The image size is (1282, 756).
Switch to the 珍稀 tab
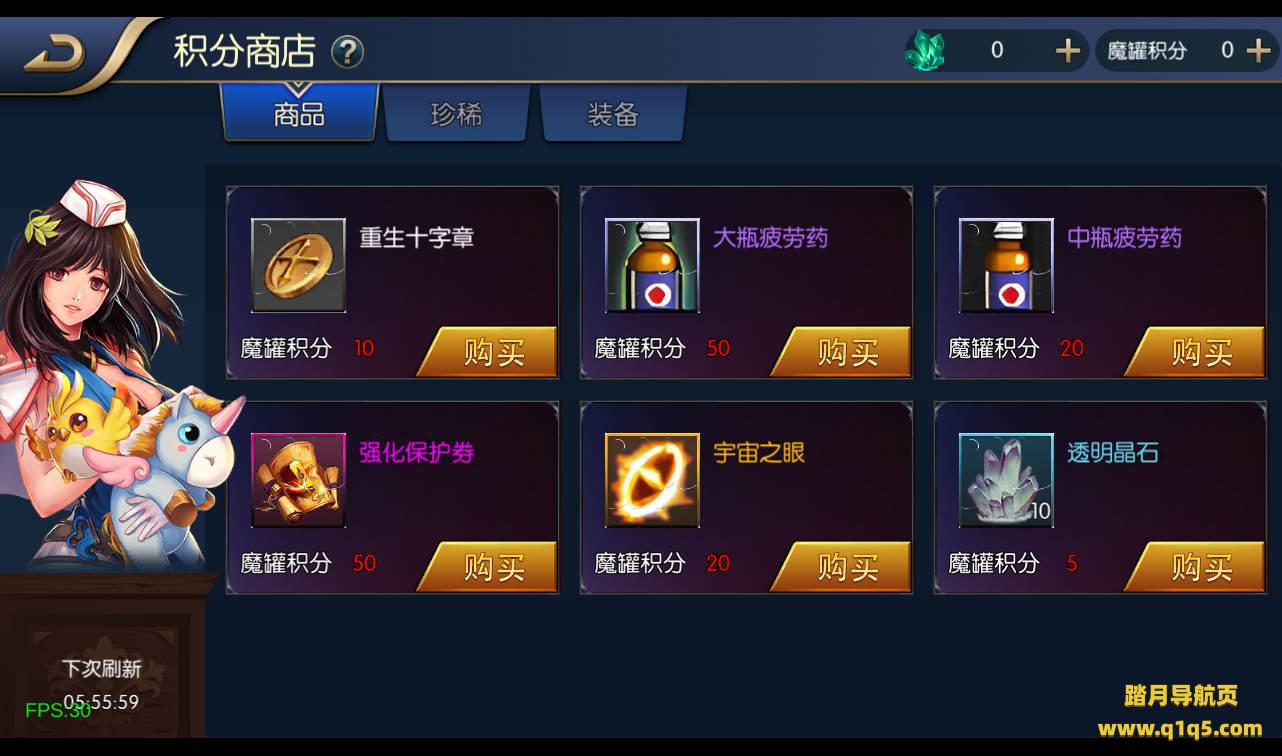pos(456,113)
